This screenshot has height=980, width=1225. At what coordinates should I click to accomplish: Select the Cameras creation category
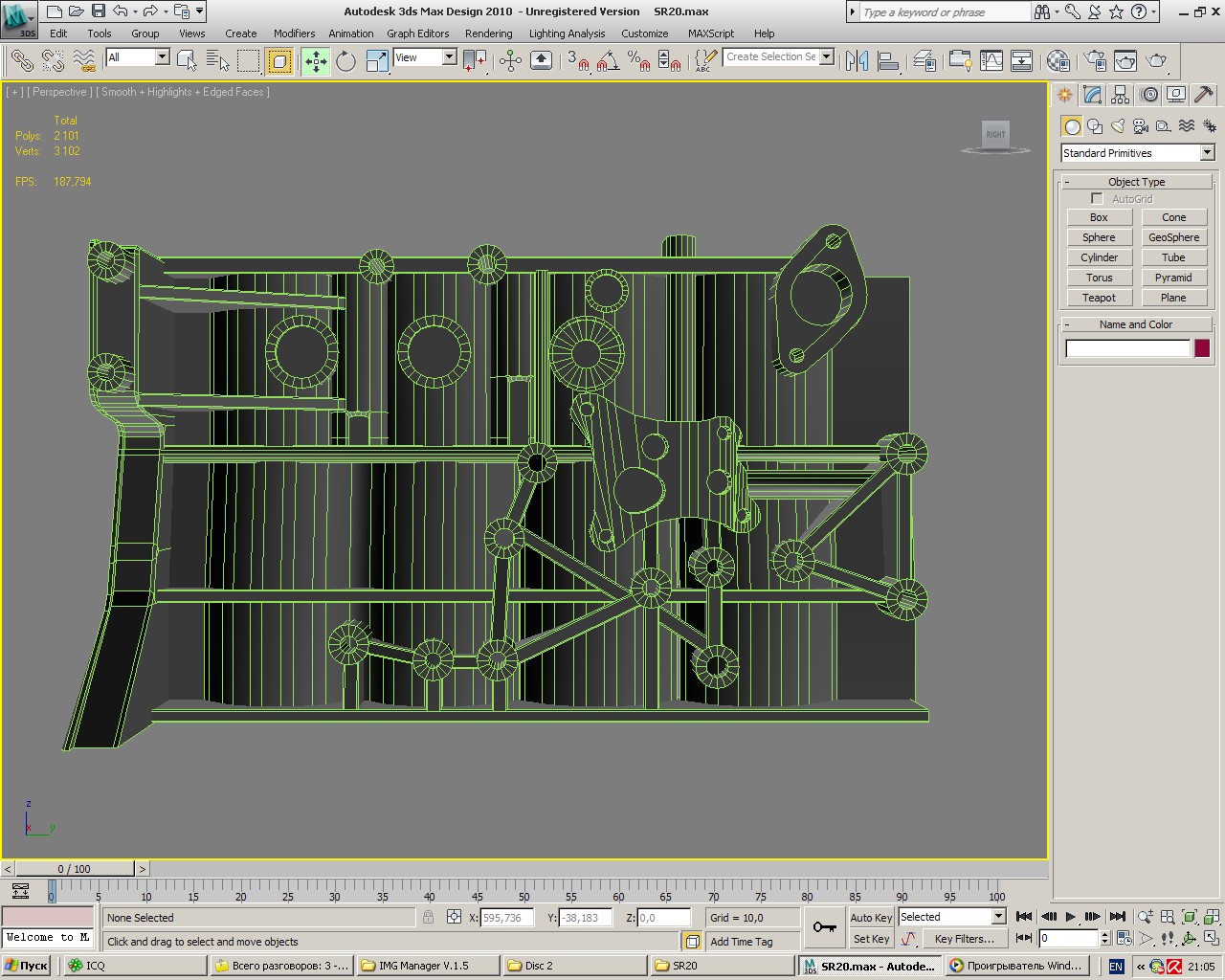(1141, 126)
